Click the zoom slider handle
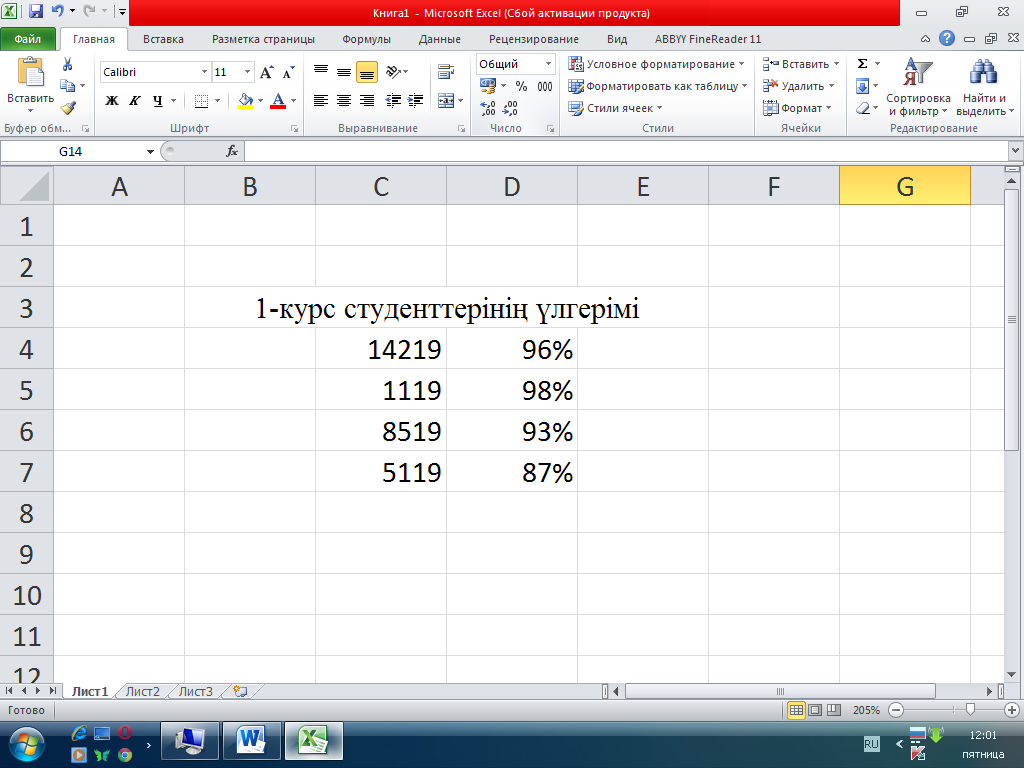Screen dimensions: 1024x768 [x=970, y=710]
